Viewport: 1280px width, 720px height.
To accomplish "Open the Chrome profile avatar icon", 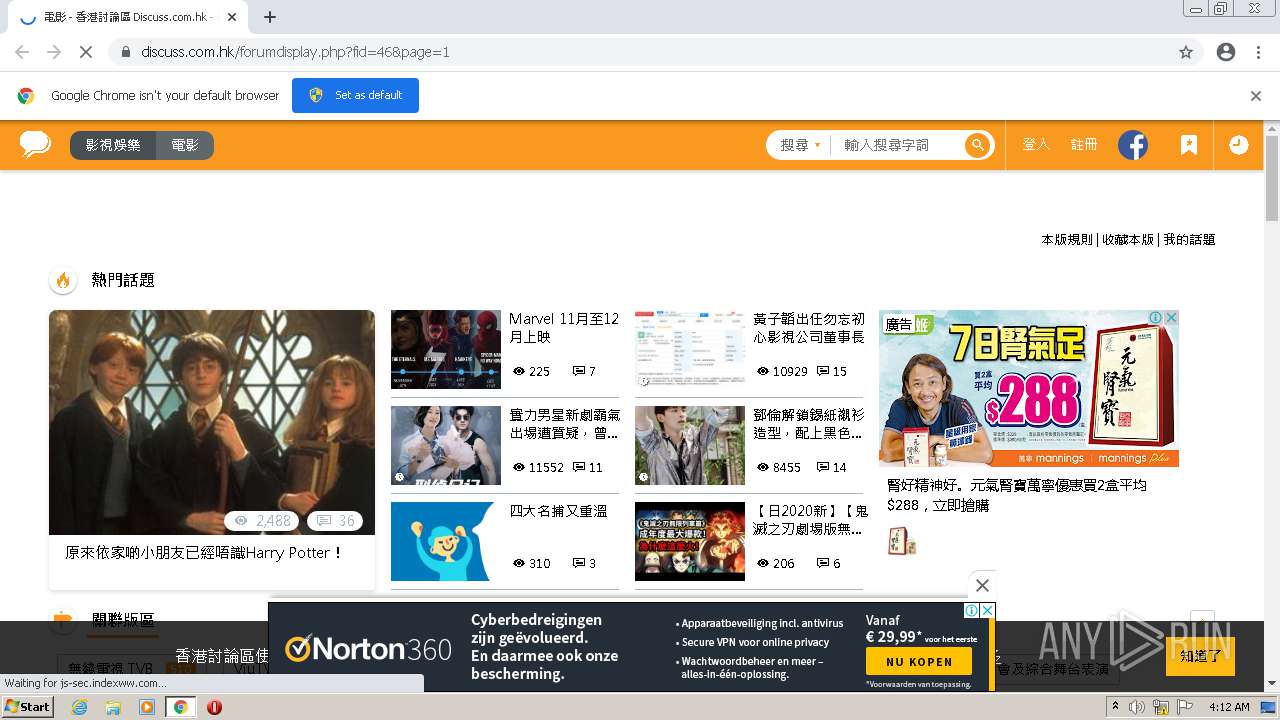I will click(x=1226, y=52).
